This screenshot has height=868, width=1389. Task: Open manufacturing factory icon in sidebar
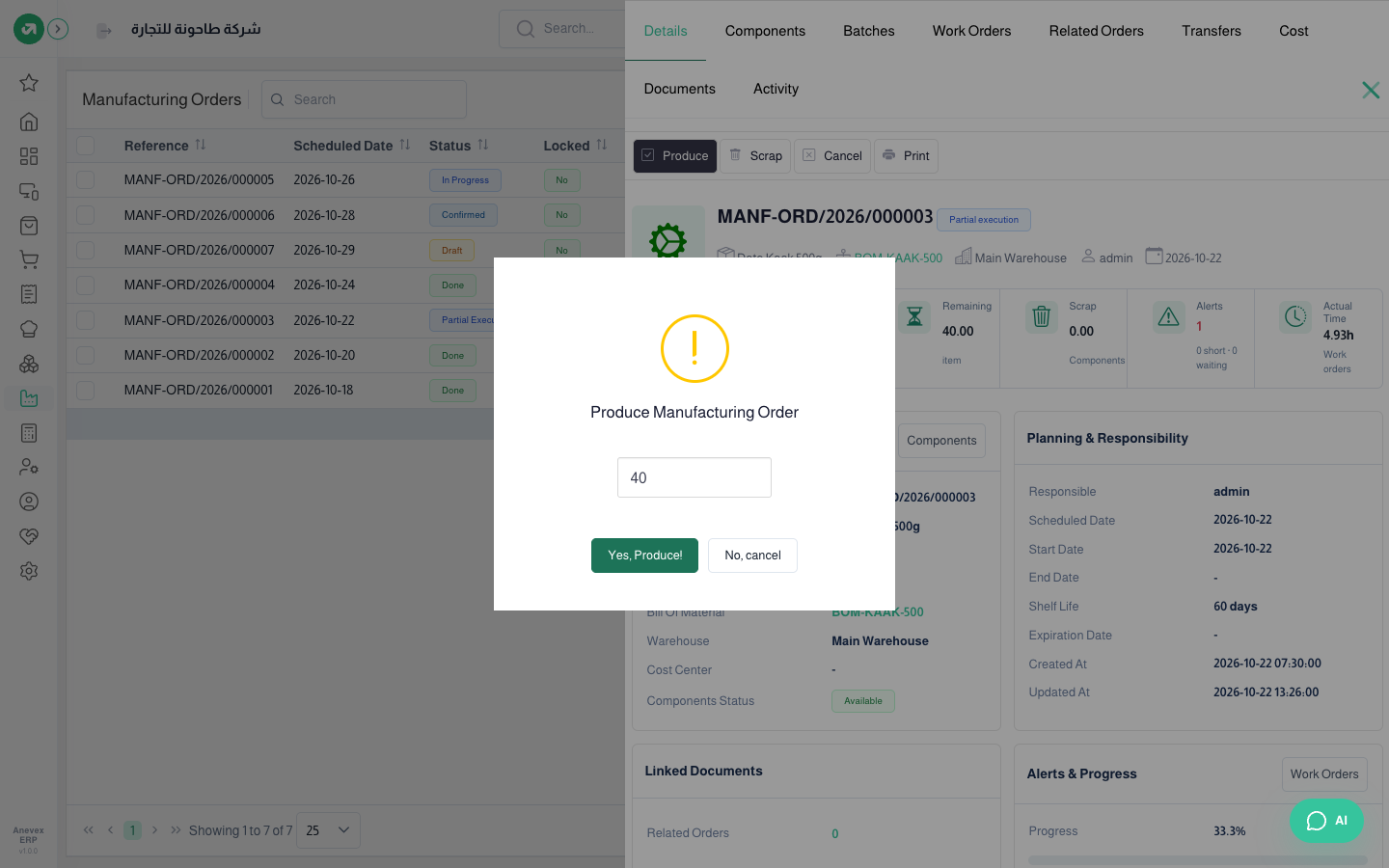(x=29, y=398)
